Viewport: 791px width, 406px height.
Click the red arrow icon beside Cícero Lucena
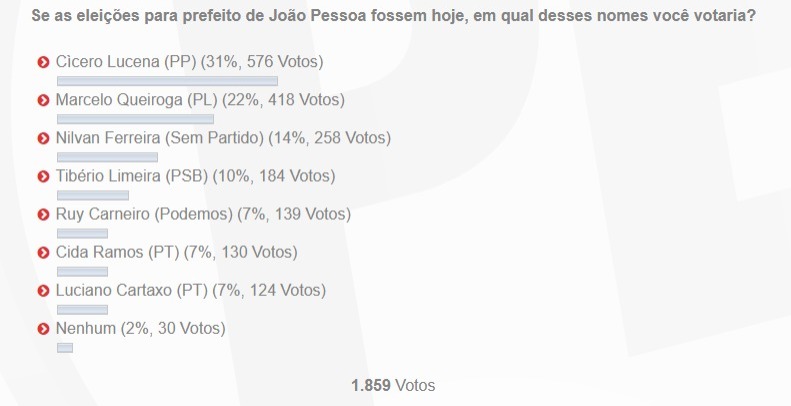[x=44, y=62]
